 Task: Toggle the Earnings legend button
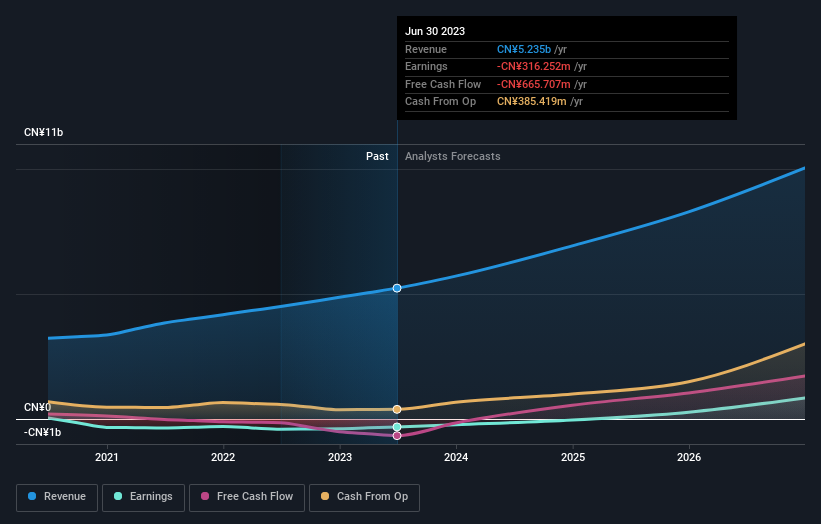tap(143, 497)
